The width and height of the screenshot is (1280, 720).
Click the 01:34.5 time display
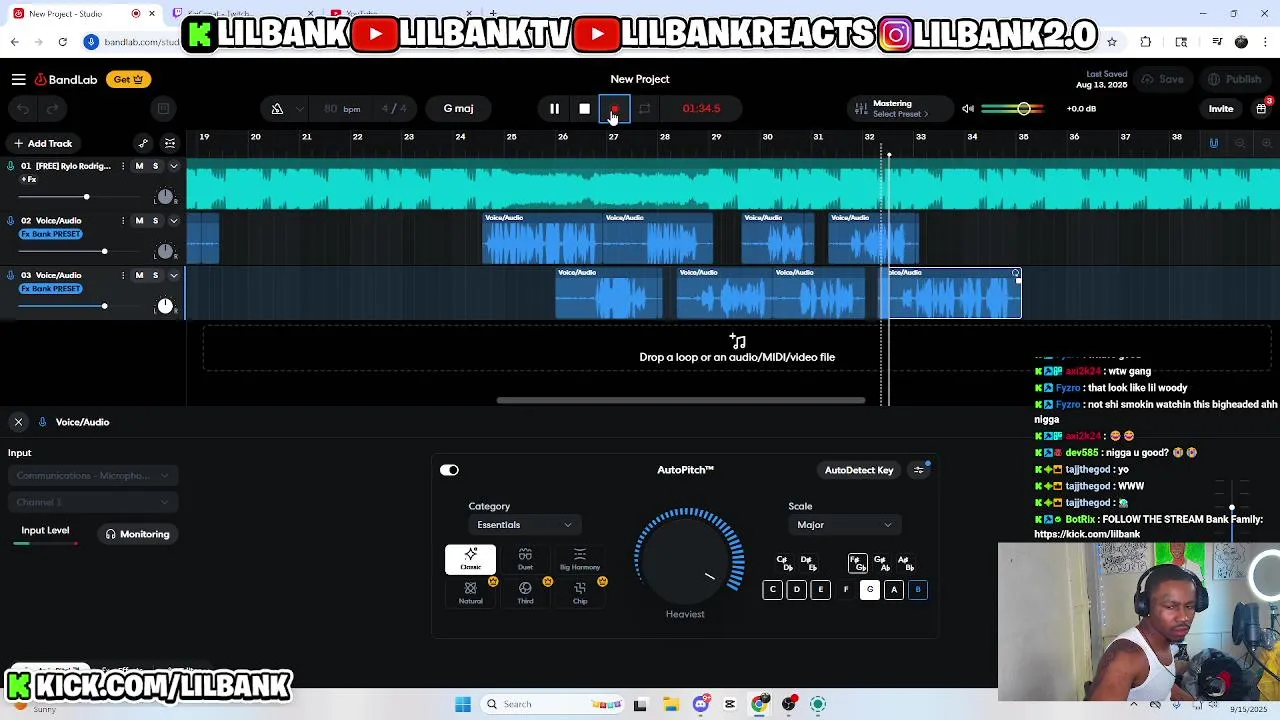click(701, 108)
